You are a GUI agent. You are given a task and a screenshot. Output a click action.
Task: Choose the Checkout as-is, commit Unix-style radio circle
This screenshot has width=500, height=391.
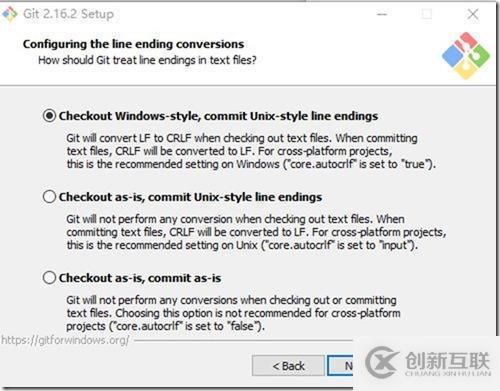49,197
